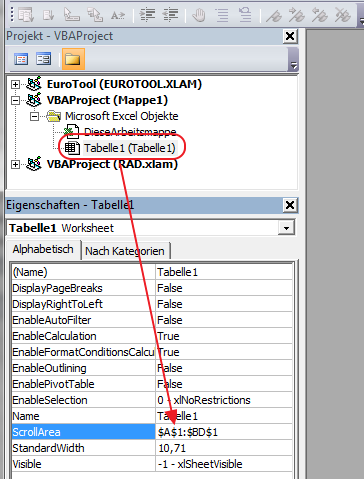Viewport: 364px width, 479px height.
Task: Open the edit toolbar options arrow
Action: coord(361,20)
